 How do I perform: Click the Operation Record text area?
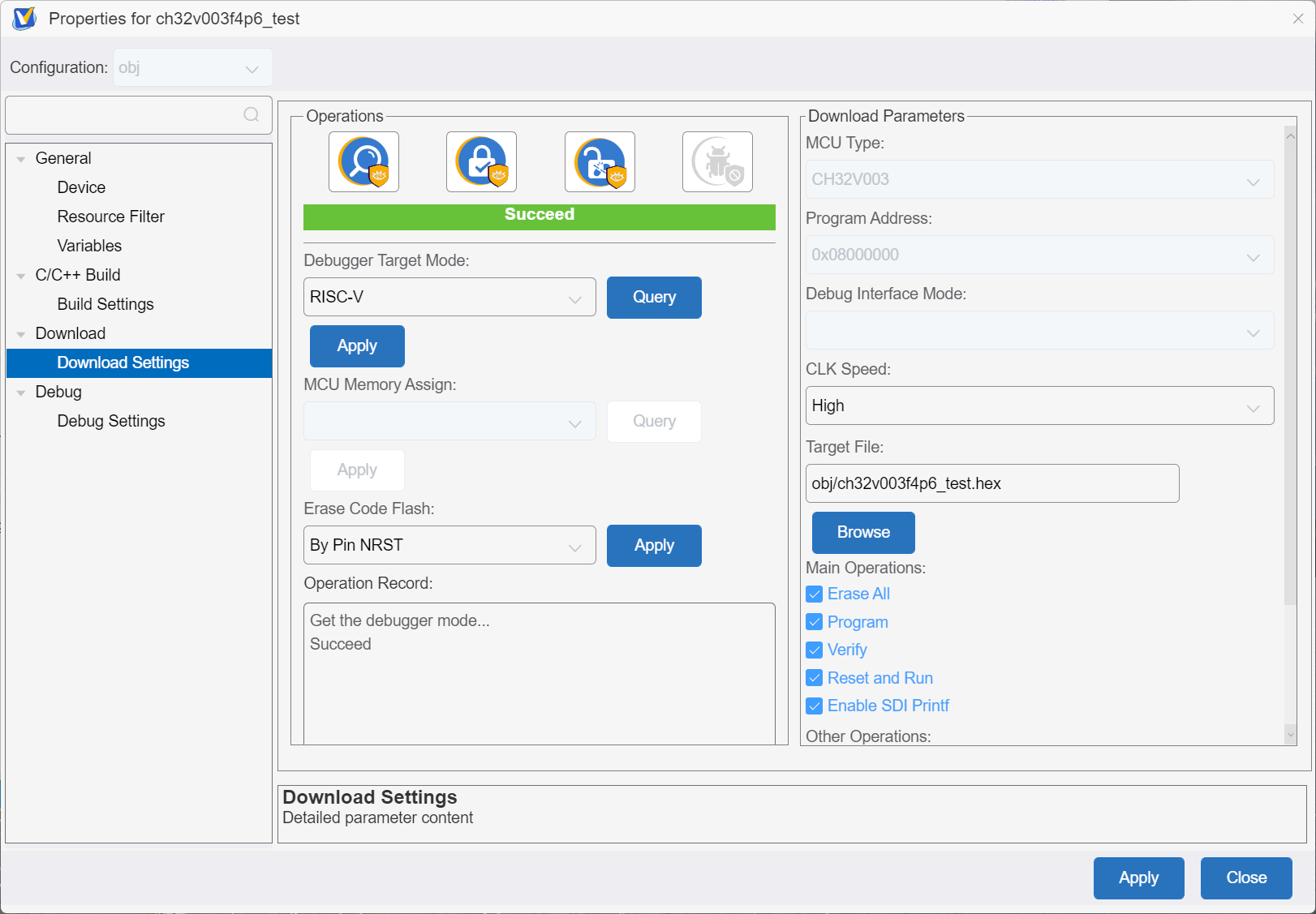(x=540, y=673)
